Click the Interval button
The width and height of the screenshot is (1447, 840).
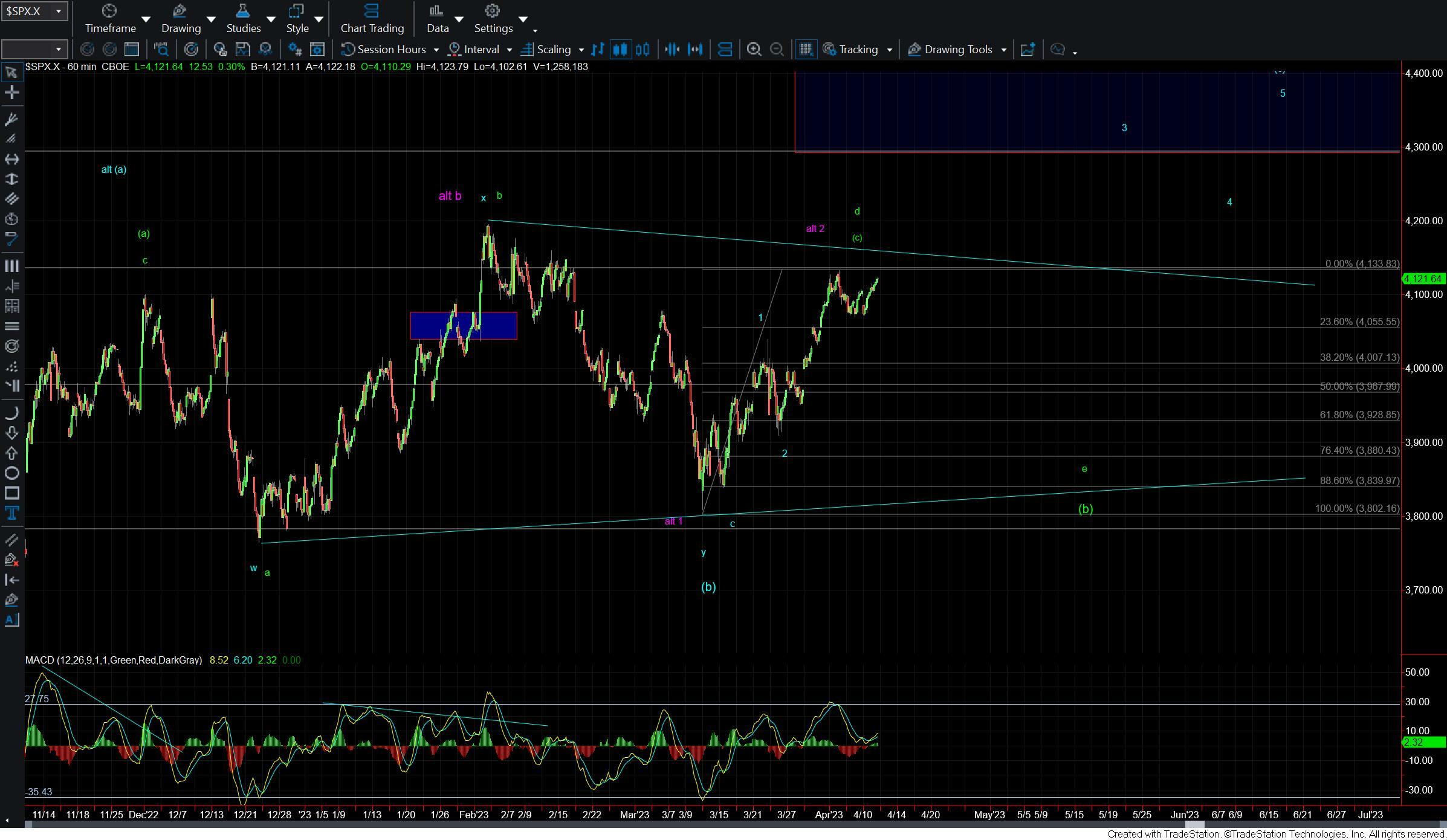pyautogui.click(x=474, y=50)
